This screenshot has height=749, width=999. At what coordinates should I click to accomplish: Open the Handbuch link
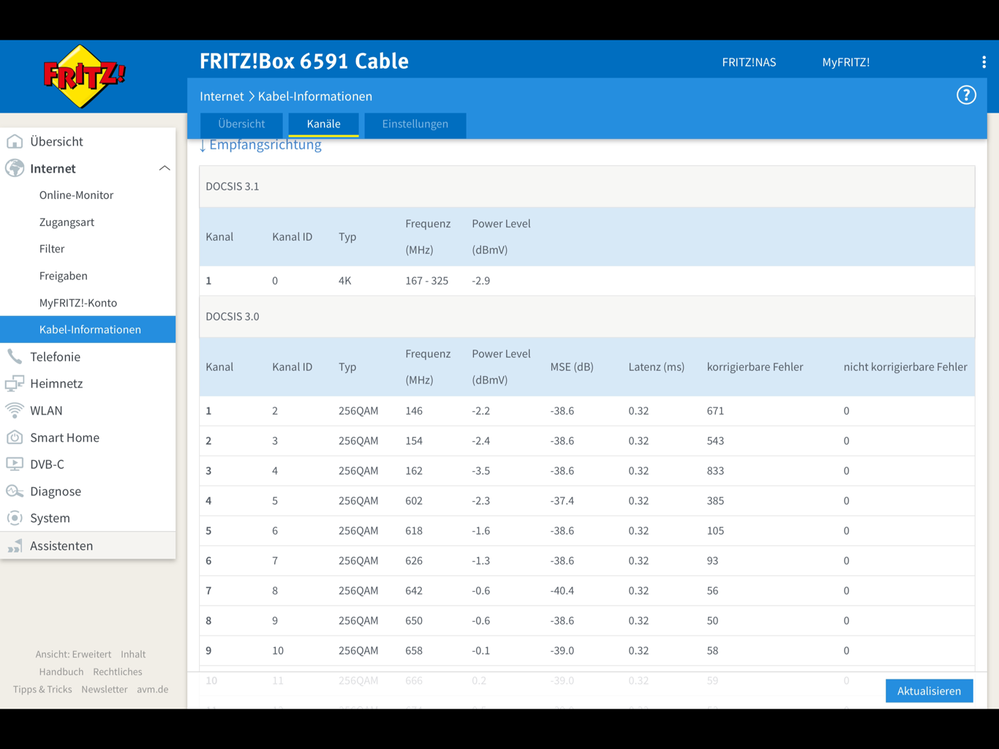pos(61,671)
